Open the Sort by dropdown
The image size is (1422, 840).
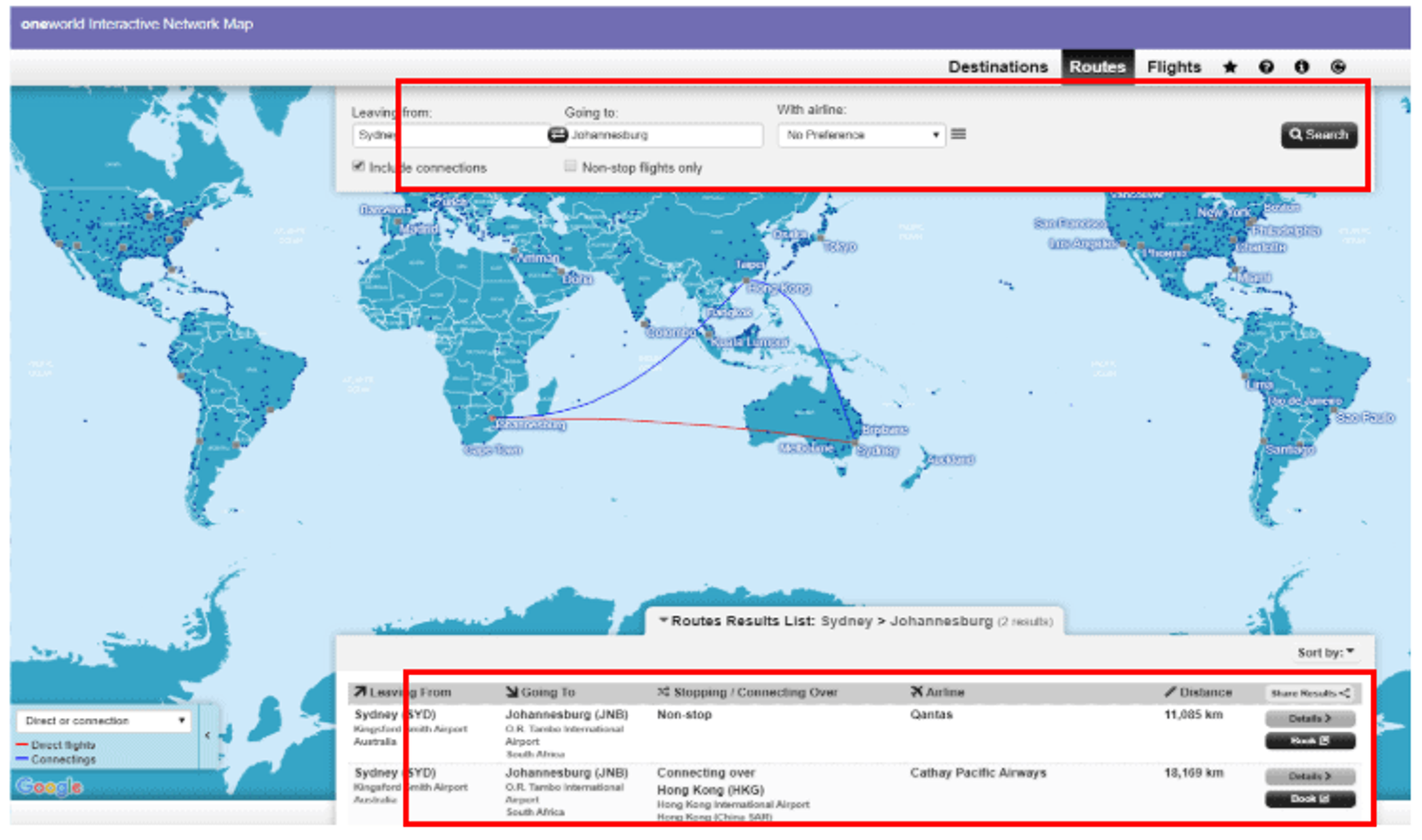click(x=1325, y=653)
